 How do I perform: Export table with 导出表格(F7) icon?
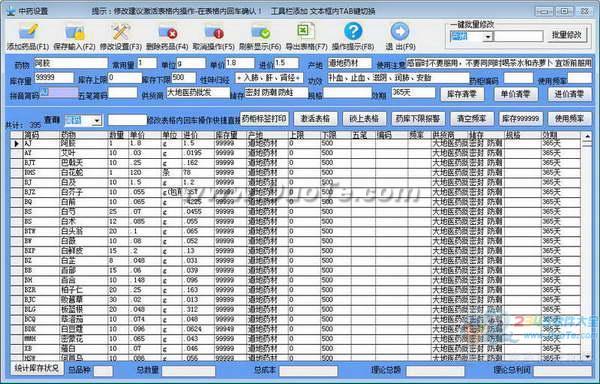click(x=307, y=32)
